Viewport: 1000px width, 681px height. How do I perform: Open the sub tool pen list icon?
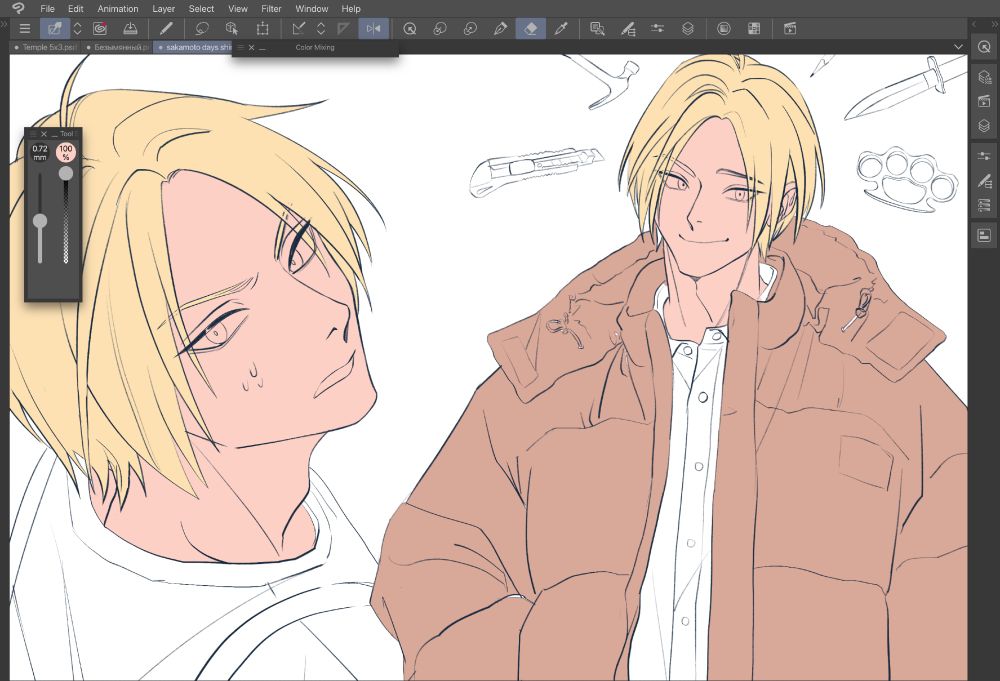pos(628,29)
